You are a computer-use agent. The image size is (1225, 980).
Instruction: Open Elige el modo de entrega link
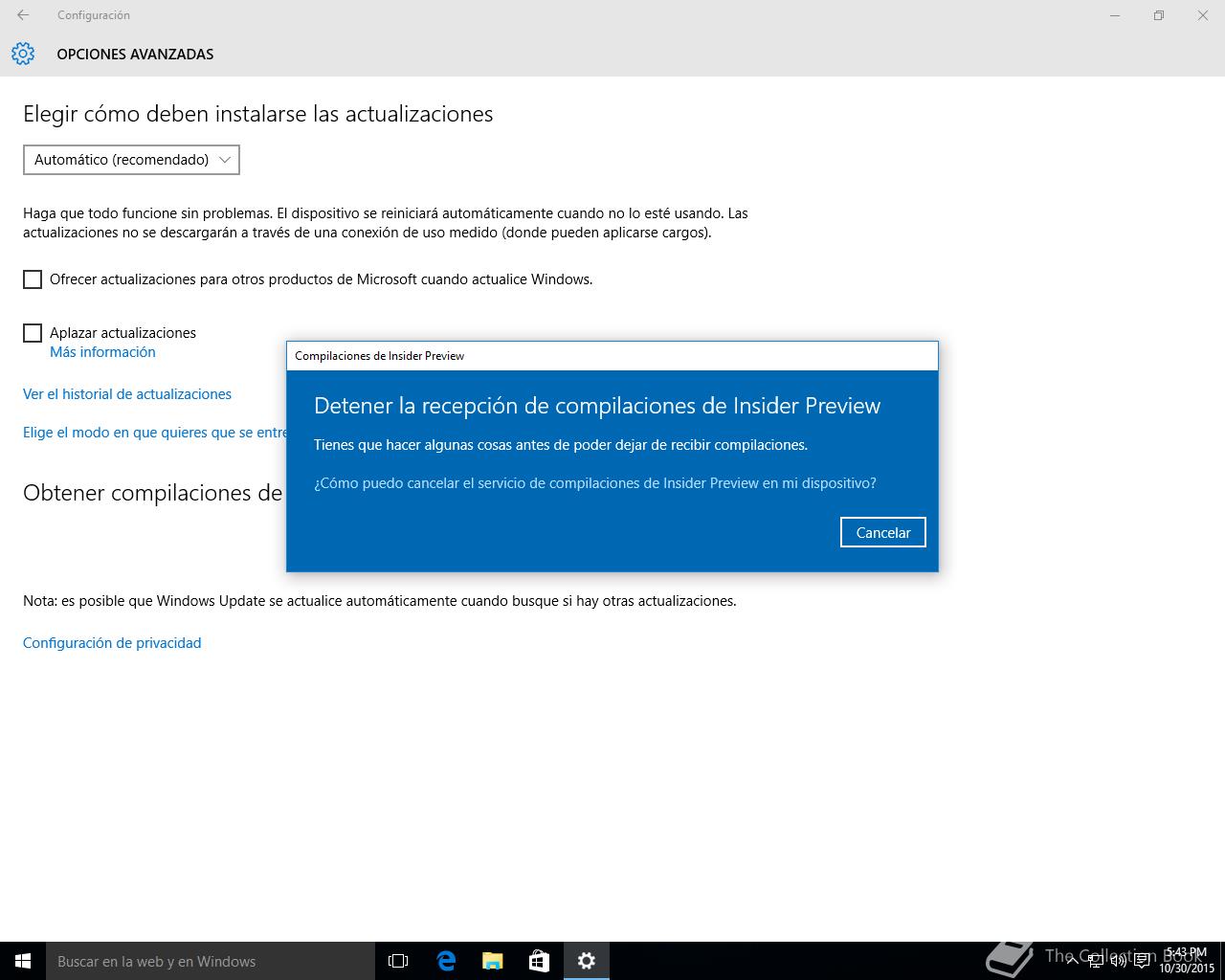pyautogui.click(x=154, y=433)
